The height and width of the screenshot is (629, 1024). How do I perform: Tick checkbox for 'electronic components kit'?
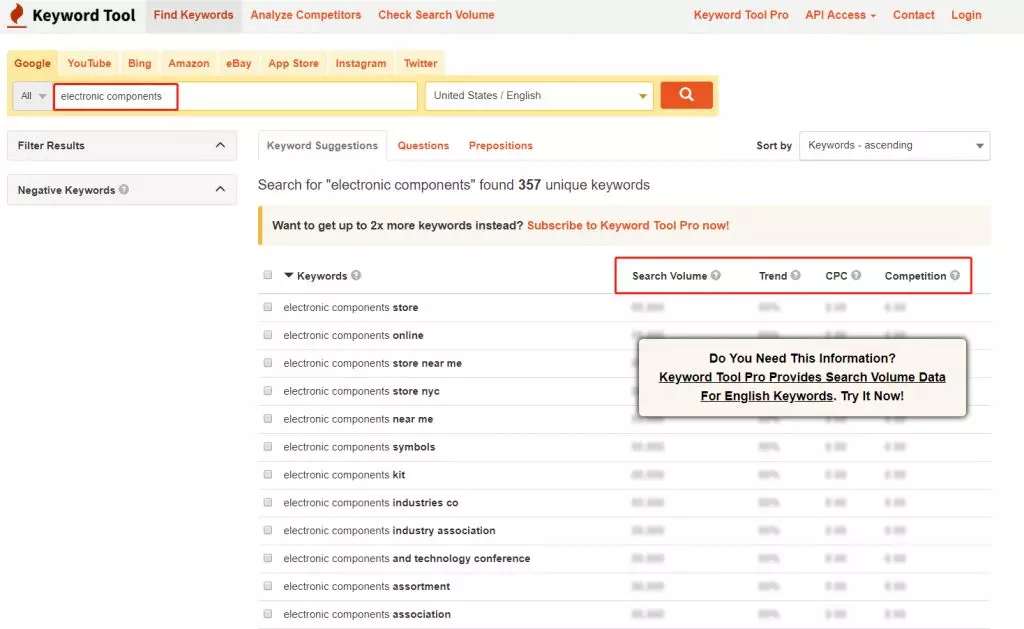(x=268, y=475)
